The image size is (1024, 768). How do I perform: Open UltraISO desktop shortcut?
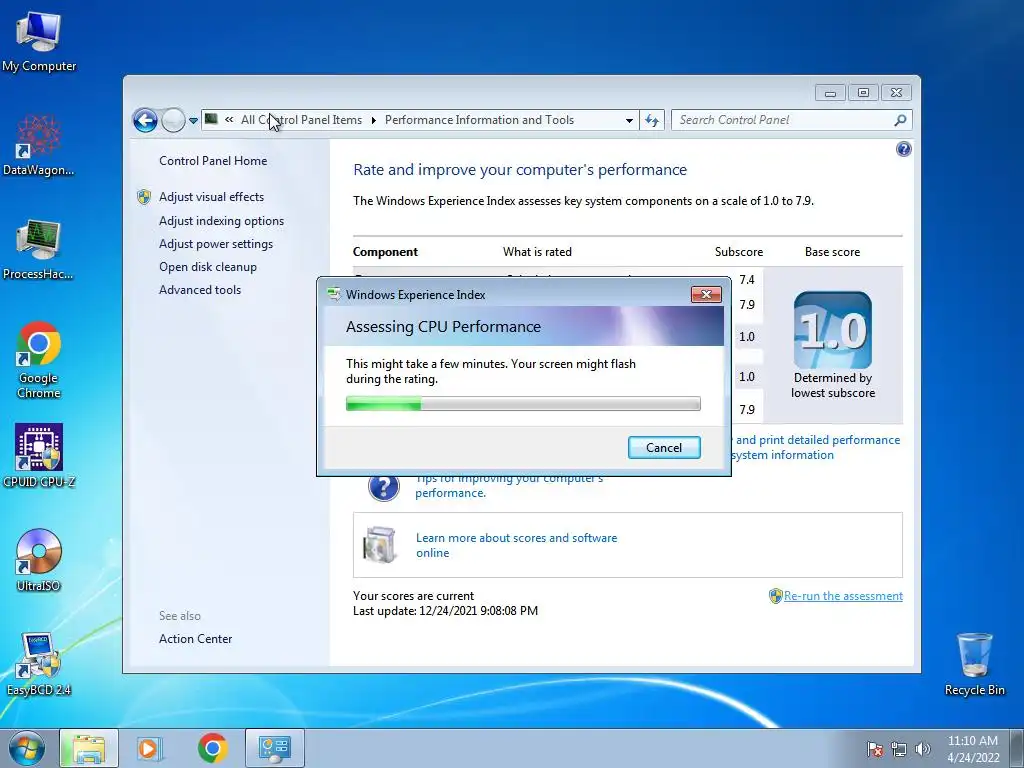point(39,560)
